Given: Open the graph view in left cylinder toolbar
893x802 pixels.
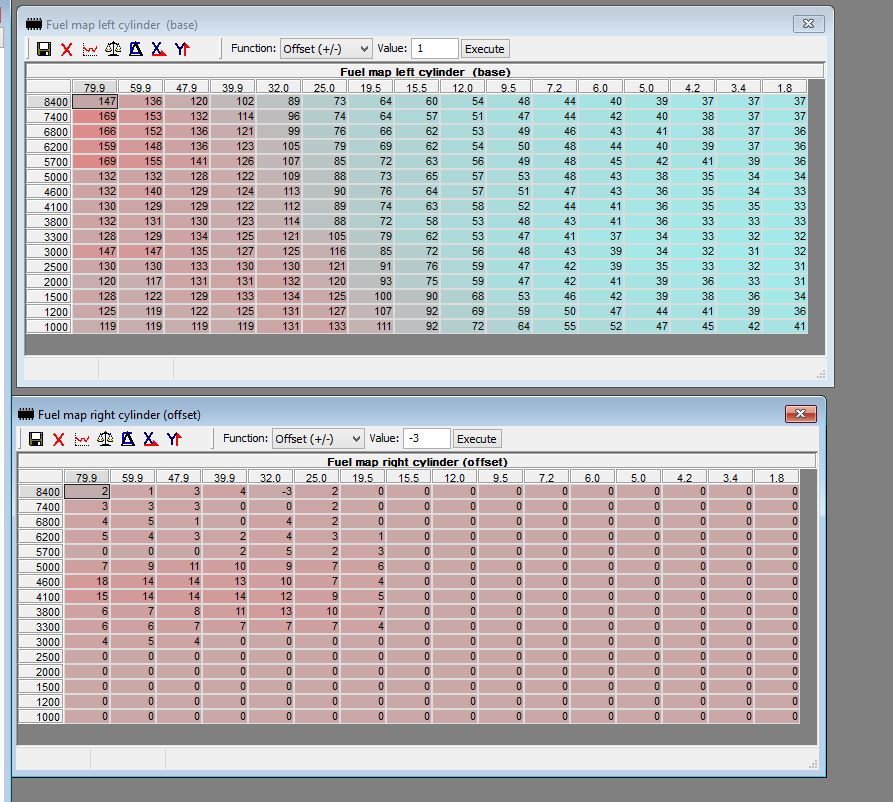Looking at the screenshot, I should click(90, 50).
